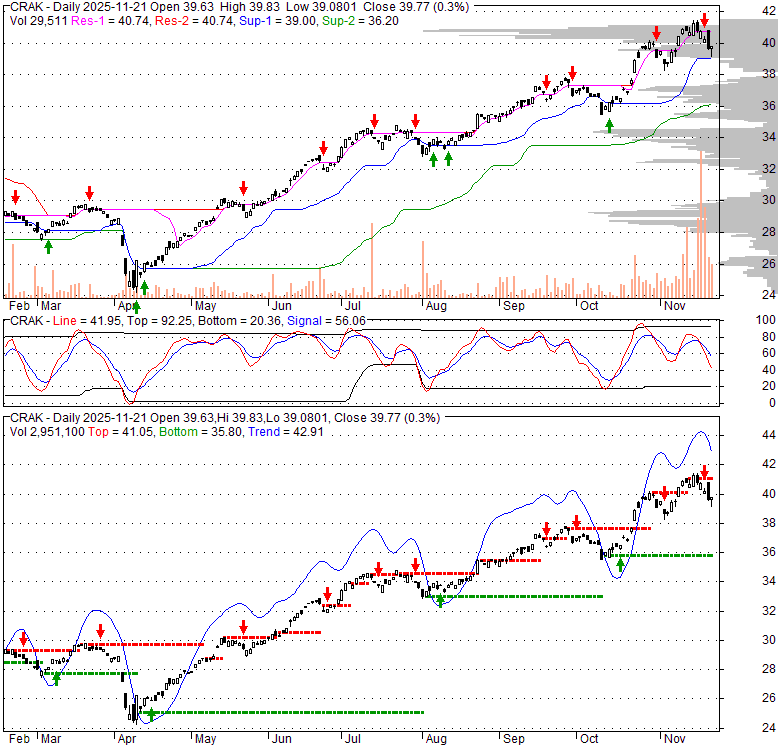Click the 24 price label on top chart axis
The width and height of the screenshot is (780, 745).
[x=769, y=294]
